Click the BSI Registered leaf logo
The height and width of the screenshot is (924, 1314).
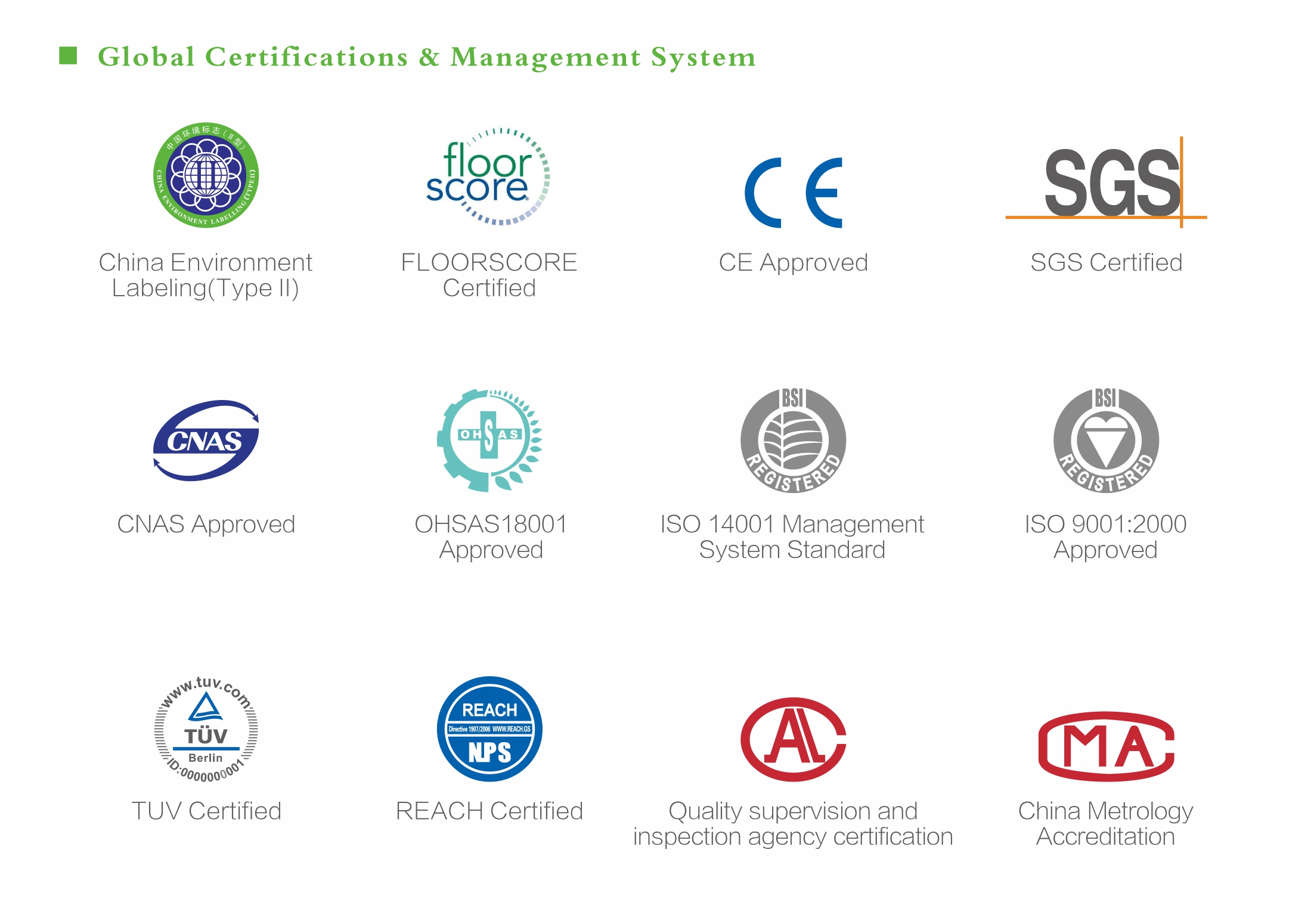793,441
